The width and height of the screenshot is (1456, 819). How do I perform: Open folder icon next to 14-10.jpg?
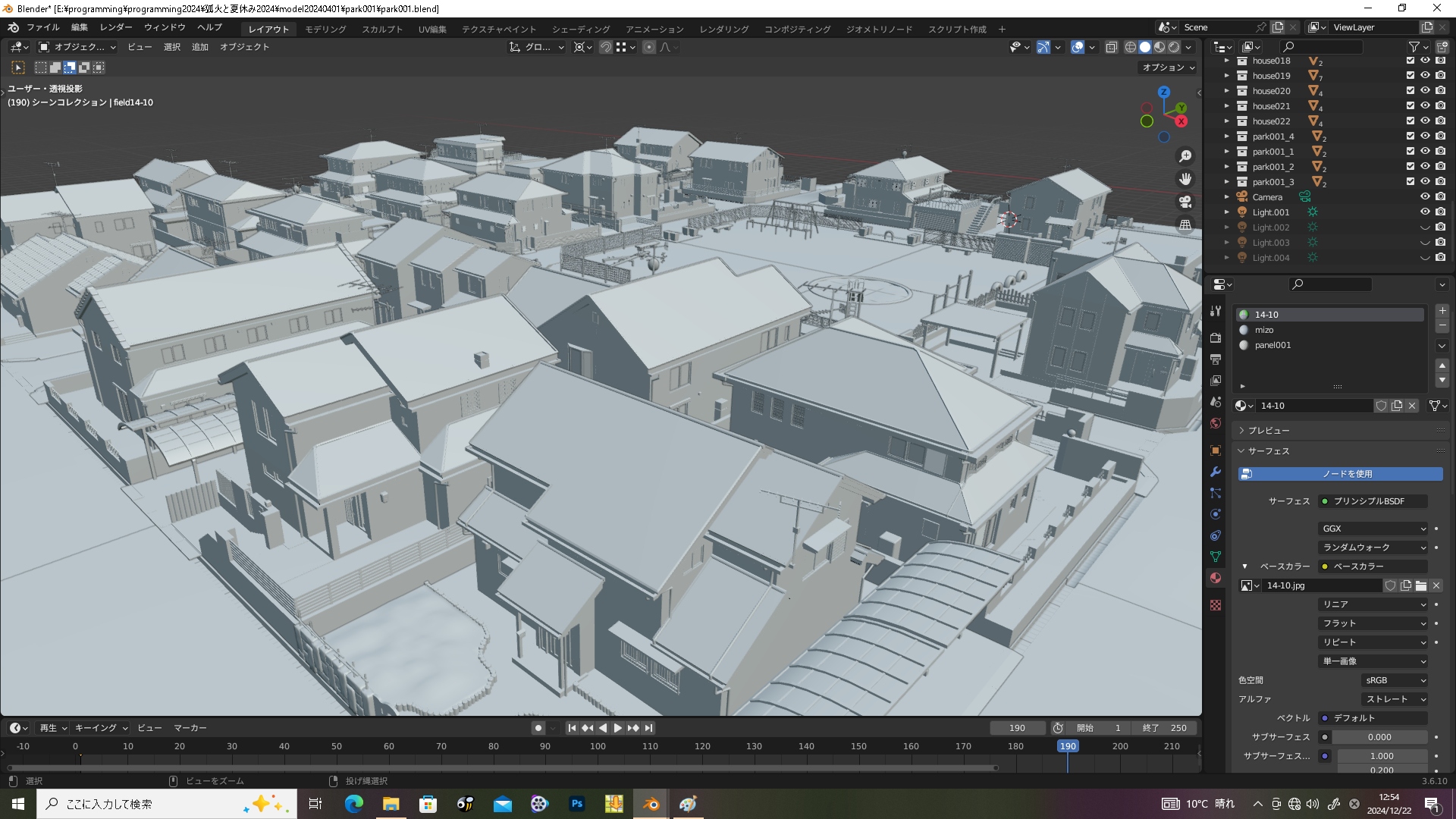1421,585
